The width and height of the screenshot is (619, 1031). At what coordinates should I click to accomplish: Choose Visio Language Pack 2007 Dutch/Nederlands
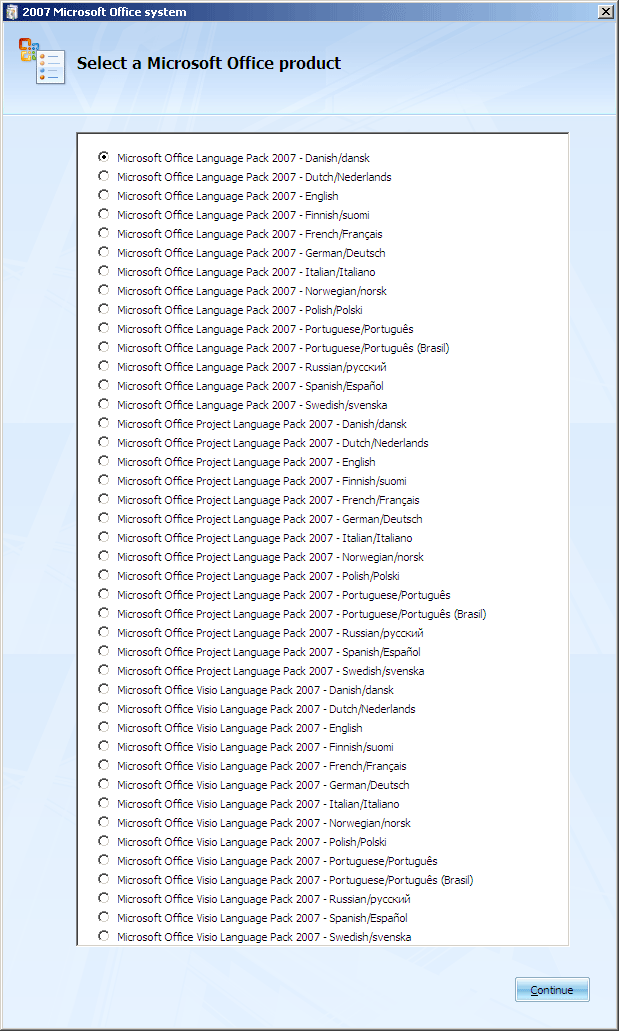click(x=103, y=708)
